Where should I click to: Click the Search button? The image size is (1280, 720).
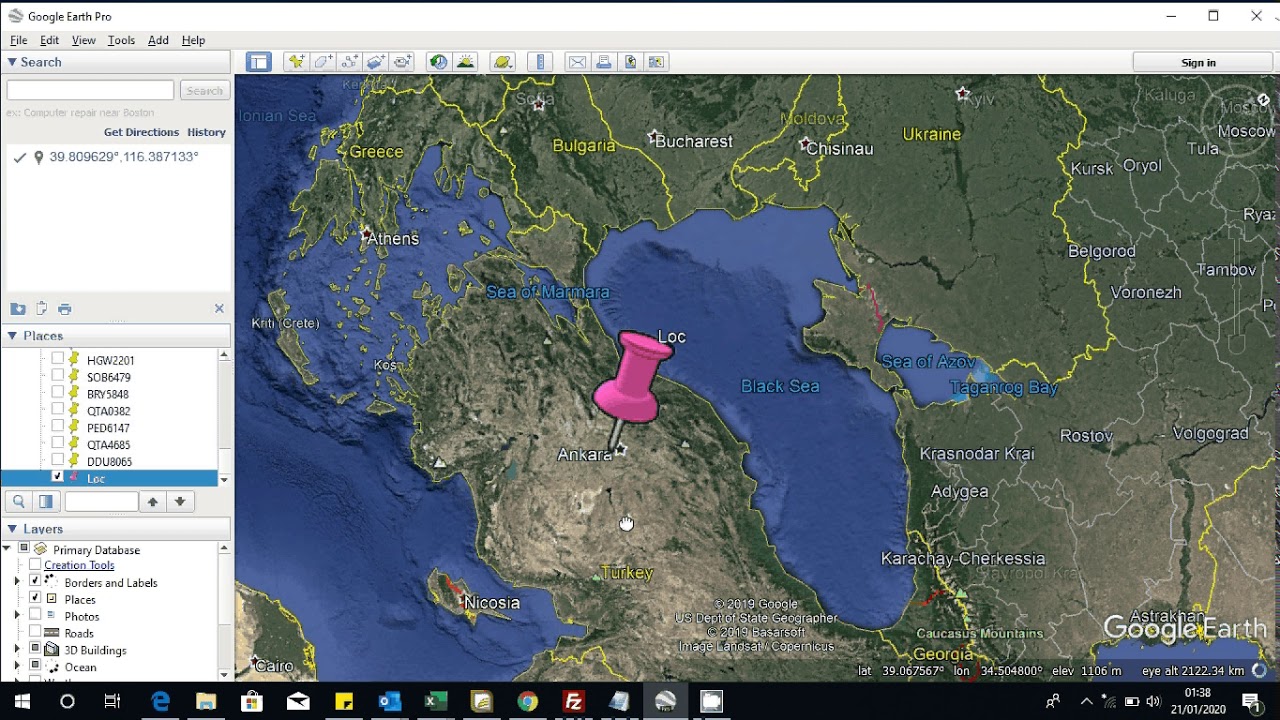point(205,90)
